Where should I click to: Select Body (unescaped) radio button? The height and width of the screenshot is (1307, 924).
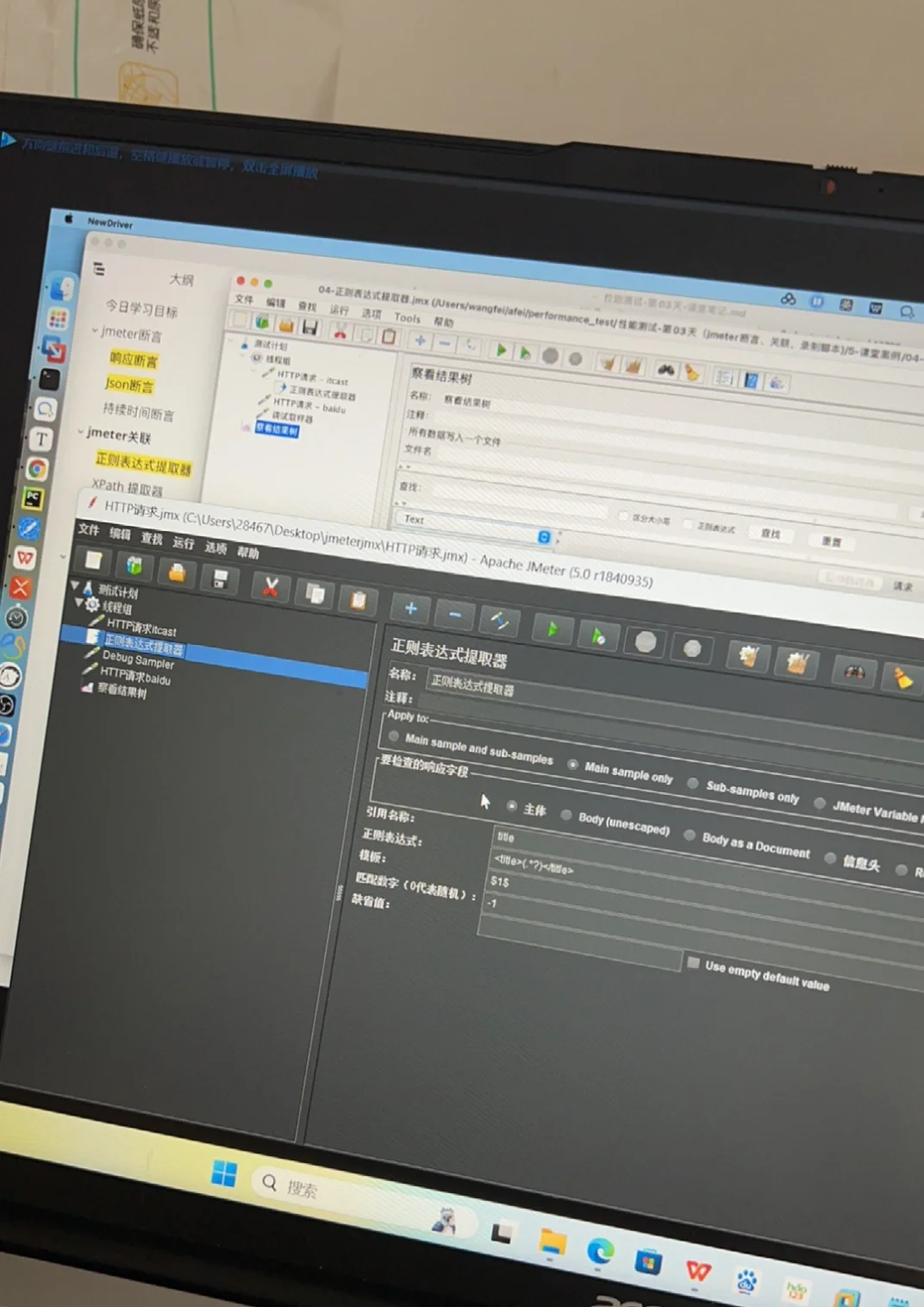click(x=566, y=814)
